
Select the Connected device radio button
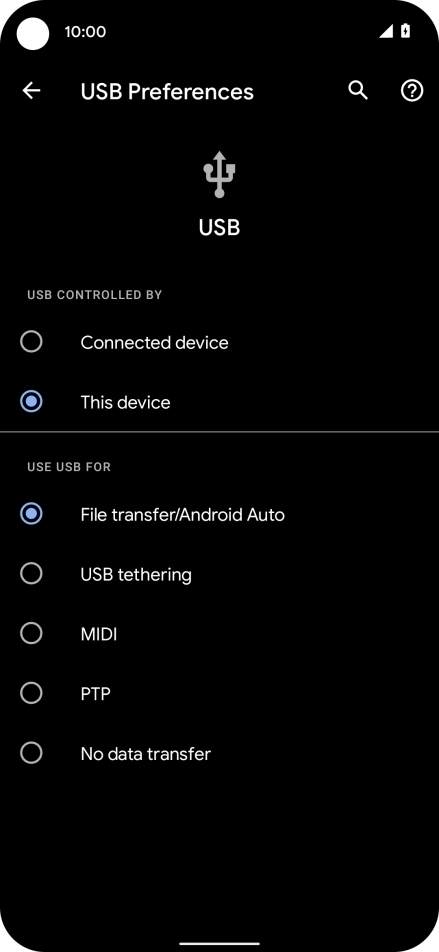click(x=31, y=342)
